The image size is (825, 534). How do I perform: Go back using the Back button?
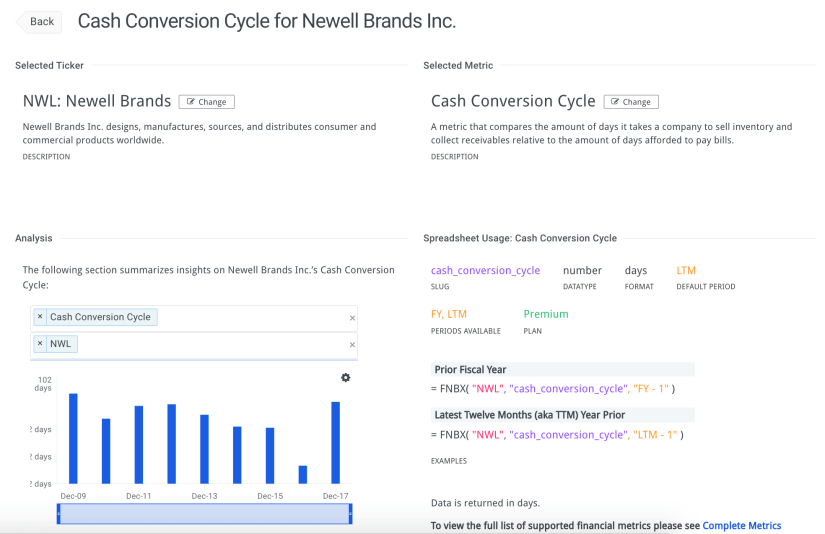tap(39, 22)
